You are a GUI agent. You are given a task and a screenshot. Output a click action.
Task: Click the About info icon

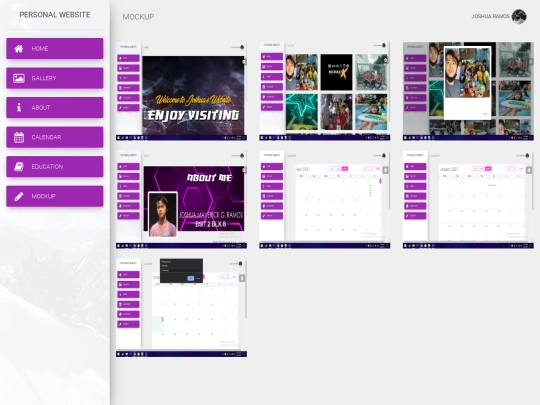tap(19, 107)
